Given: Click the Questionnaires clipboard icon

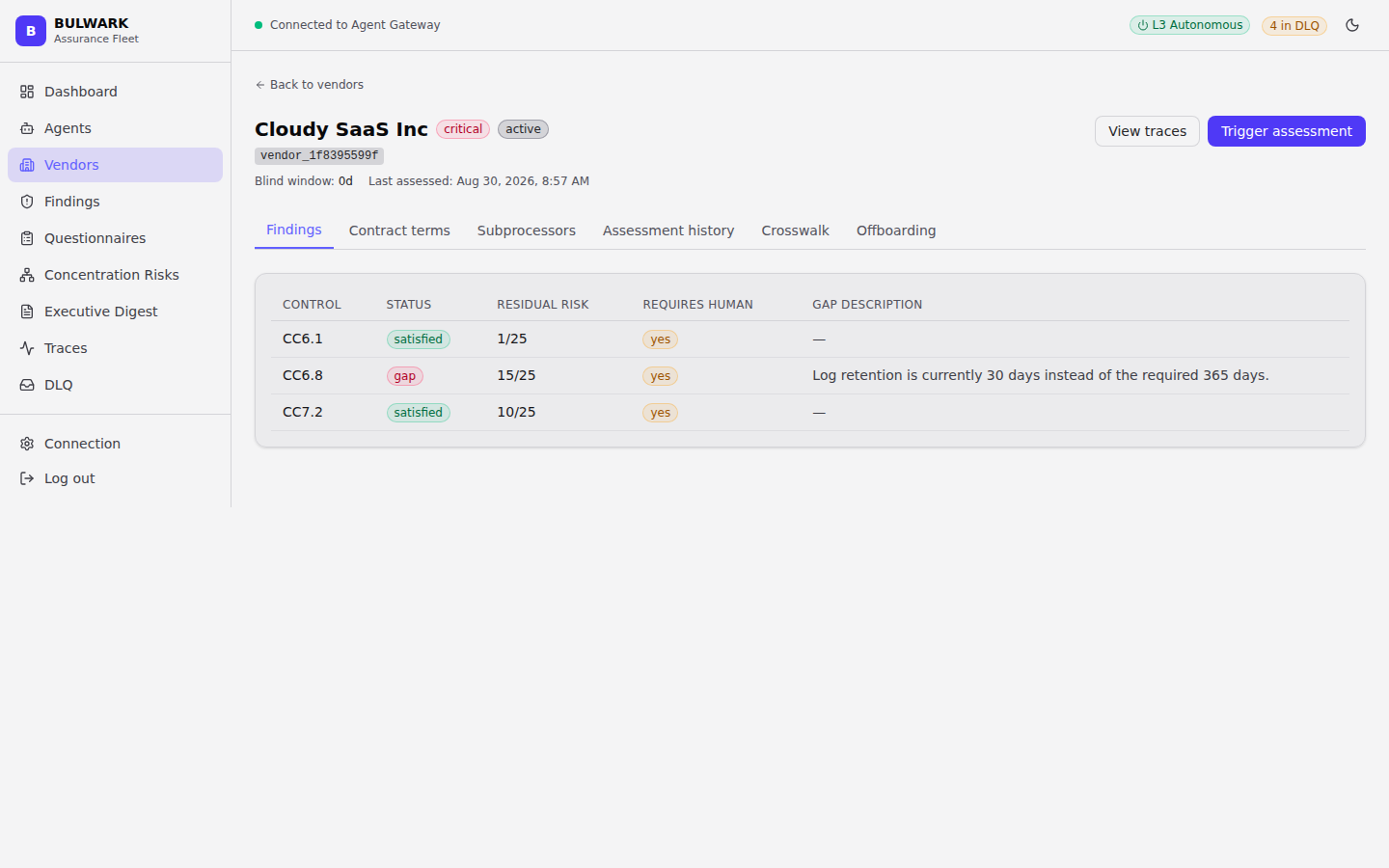Looking at the screenshot, I should tap(27, 238).
